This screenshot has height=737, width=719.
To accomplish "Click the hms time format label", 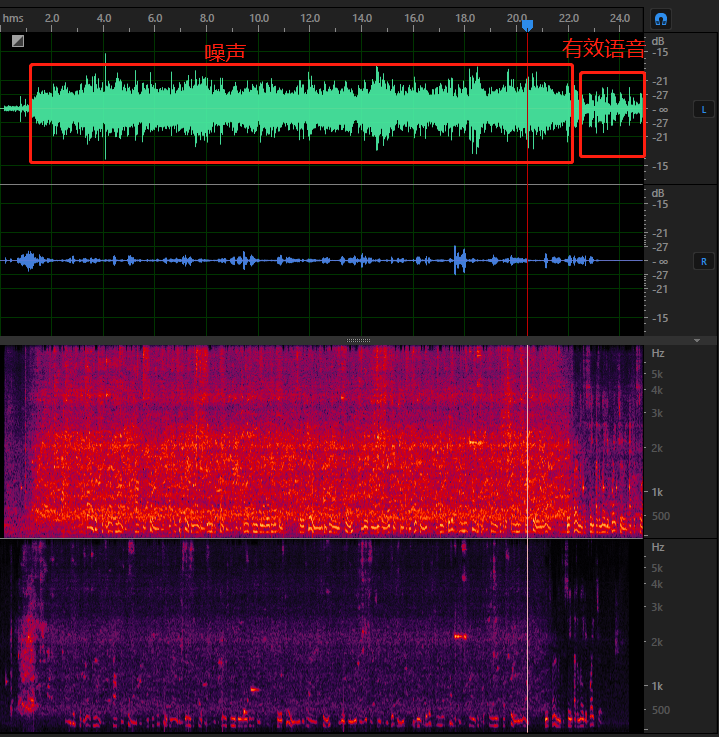I will pos(13,18).
